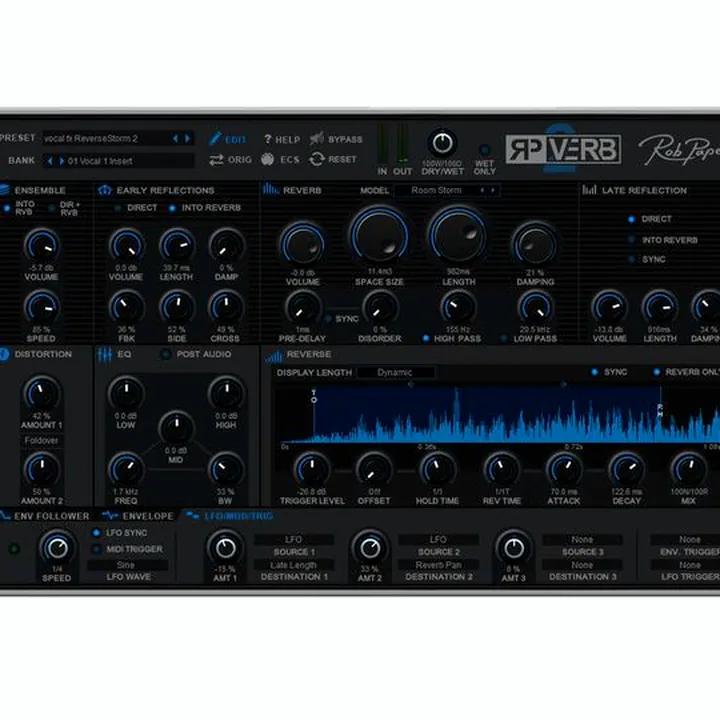Click the Rob Papen signature logo
Image resolution: width=720 pixels, height=720 pixels.
[679, 149]
